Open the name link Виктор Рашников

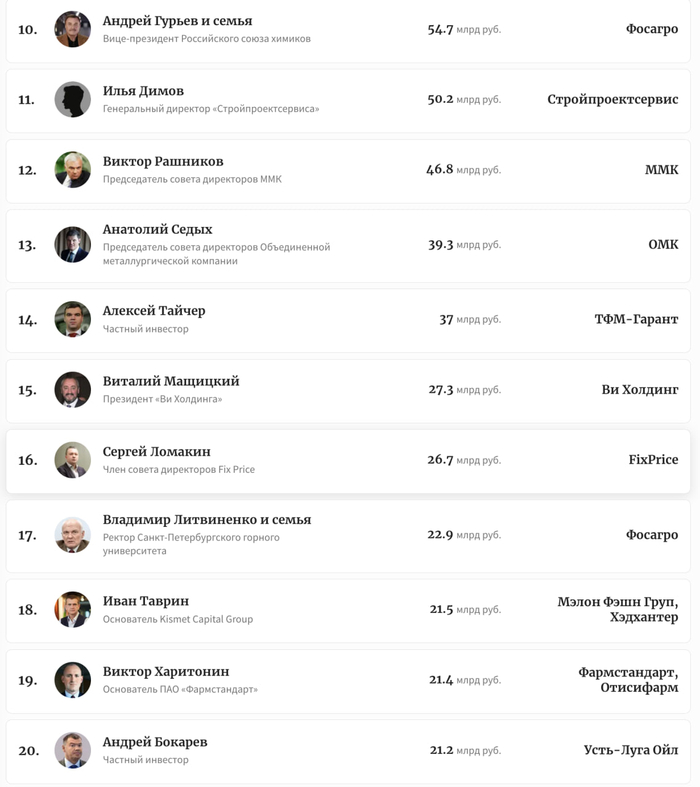click(x=163, y=162)
